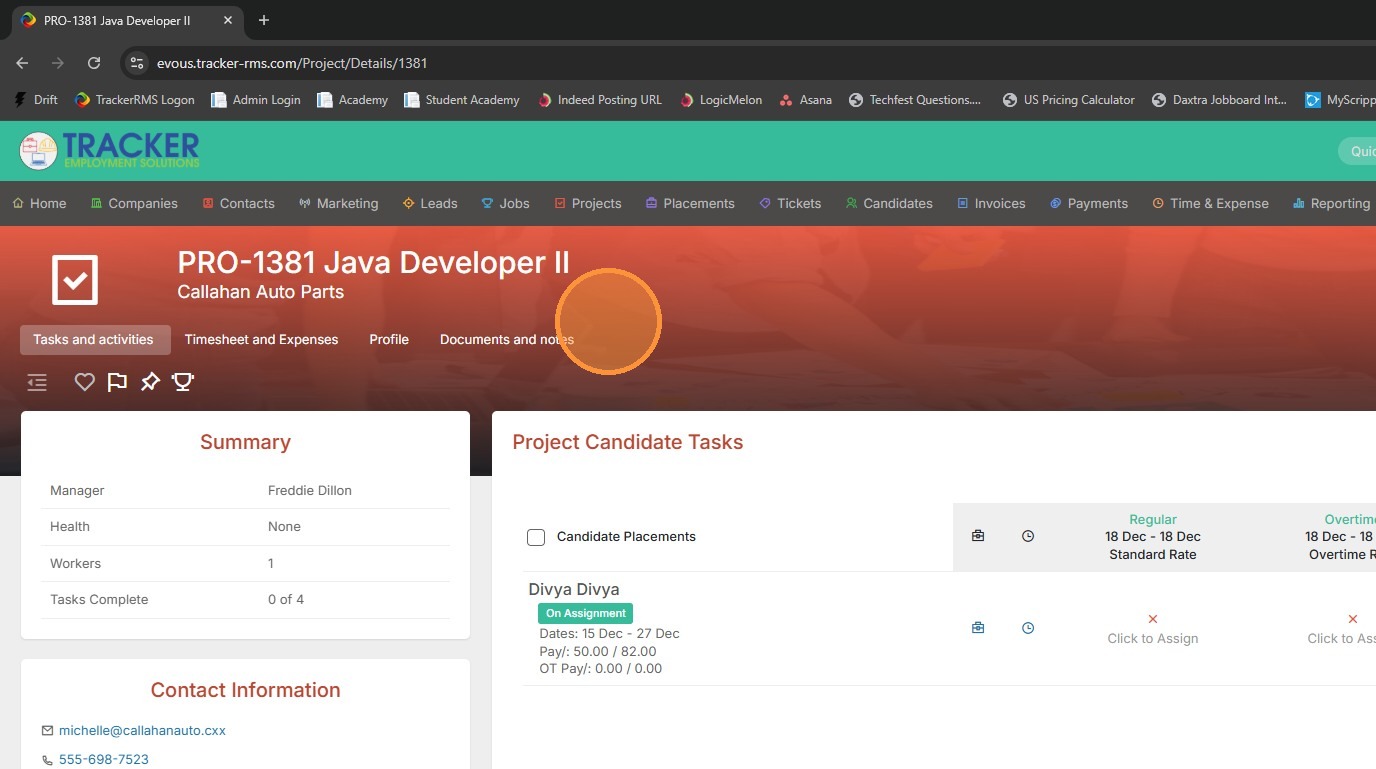Click to Assign under Regular rate
The image size is (1376, 769).
tap(1152, 638)
